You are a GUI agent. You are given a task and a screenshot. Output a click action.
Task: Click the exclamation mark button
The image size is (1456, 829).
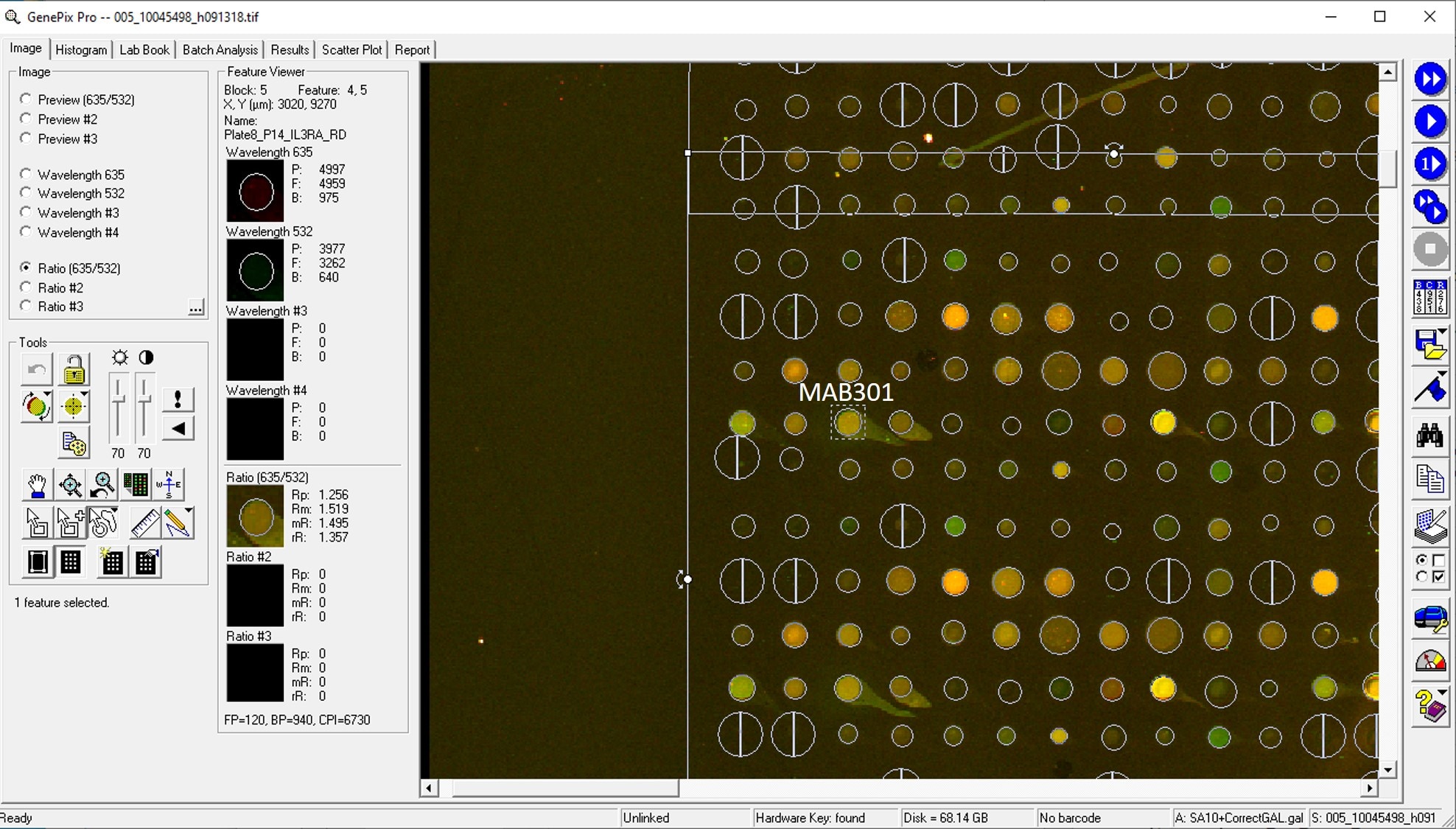pyautogui.click(x=178, y=399)
